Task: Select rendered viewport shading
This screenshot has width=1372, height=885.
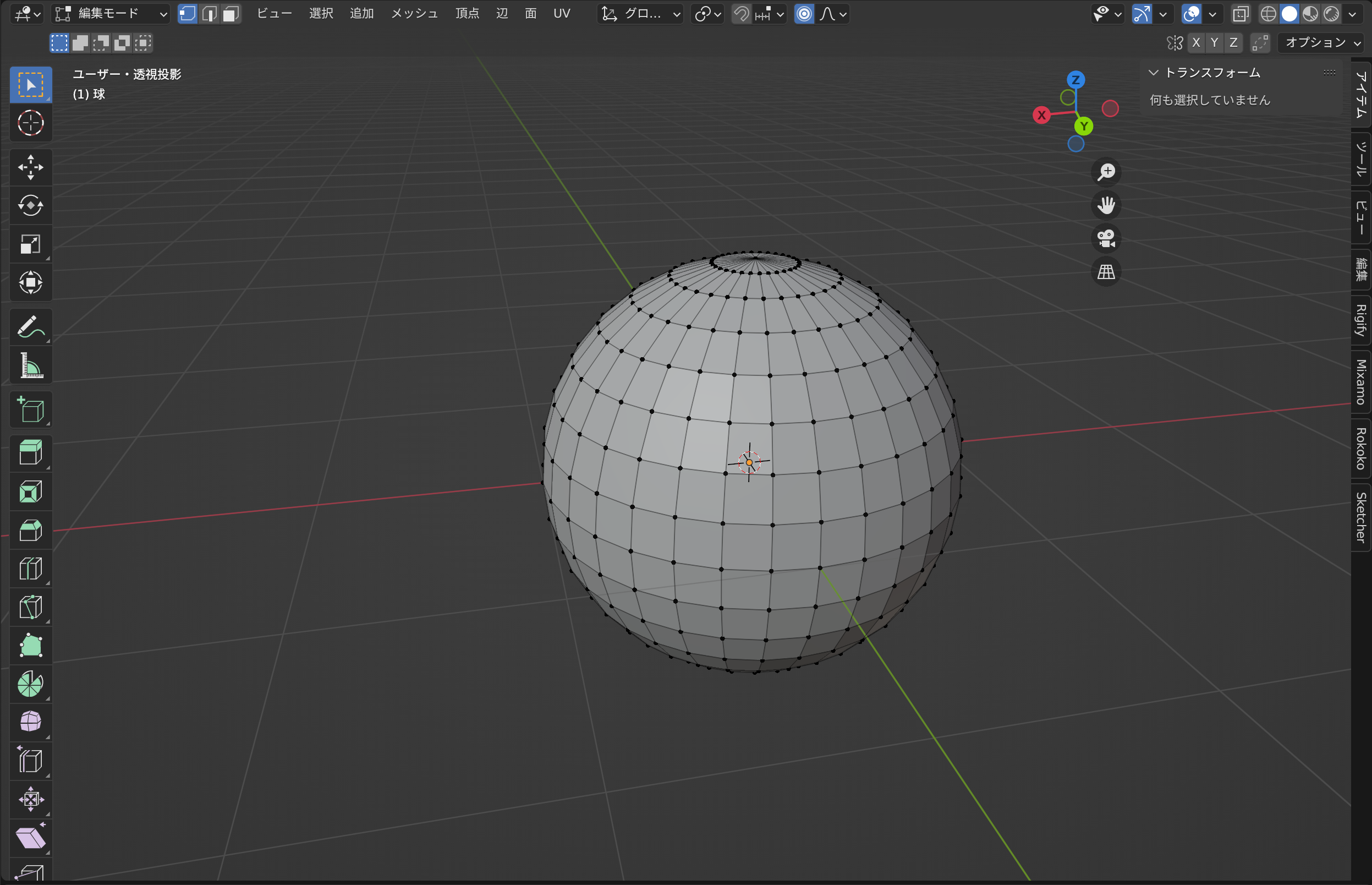Action: coord(1332,14)
